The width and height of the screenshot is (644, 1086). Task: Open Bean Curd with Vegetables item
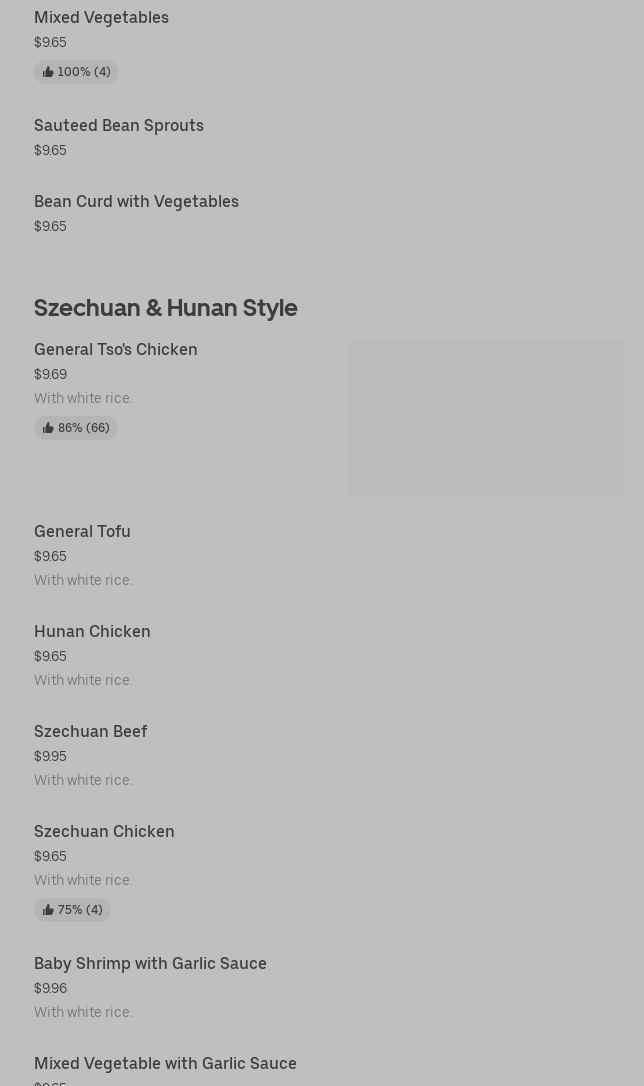136,201
